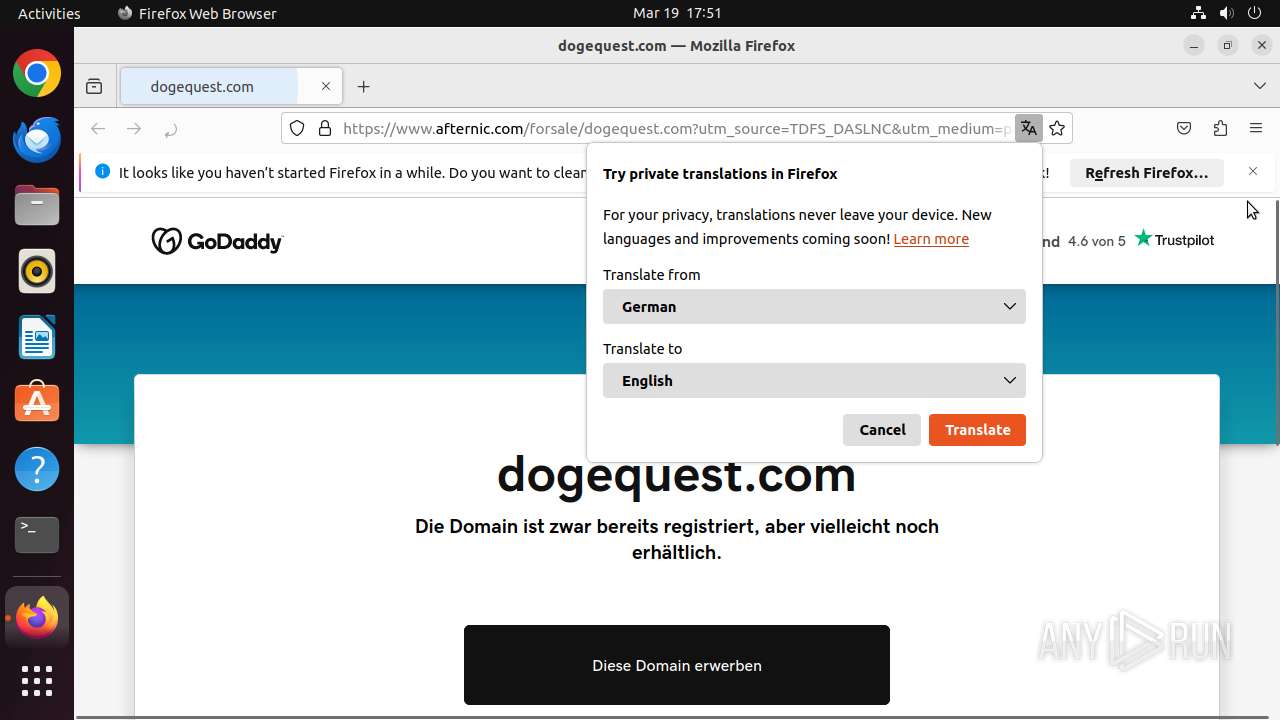Show the applications grid
Screen dimensions: 1280x720
(37, 681)
